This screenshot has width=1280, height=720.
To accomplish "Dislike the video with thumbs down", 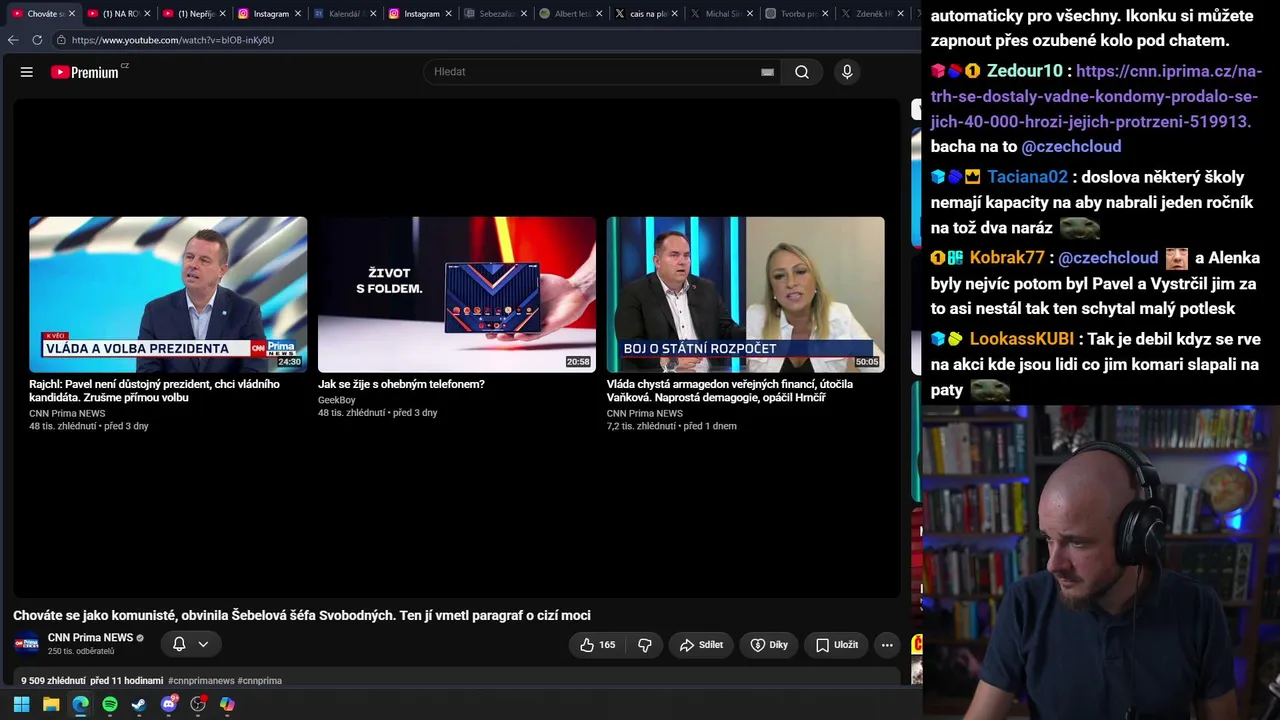I will (x=645, y=645).
